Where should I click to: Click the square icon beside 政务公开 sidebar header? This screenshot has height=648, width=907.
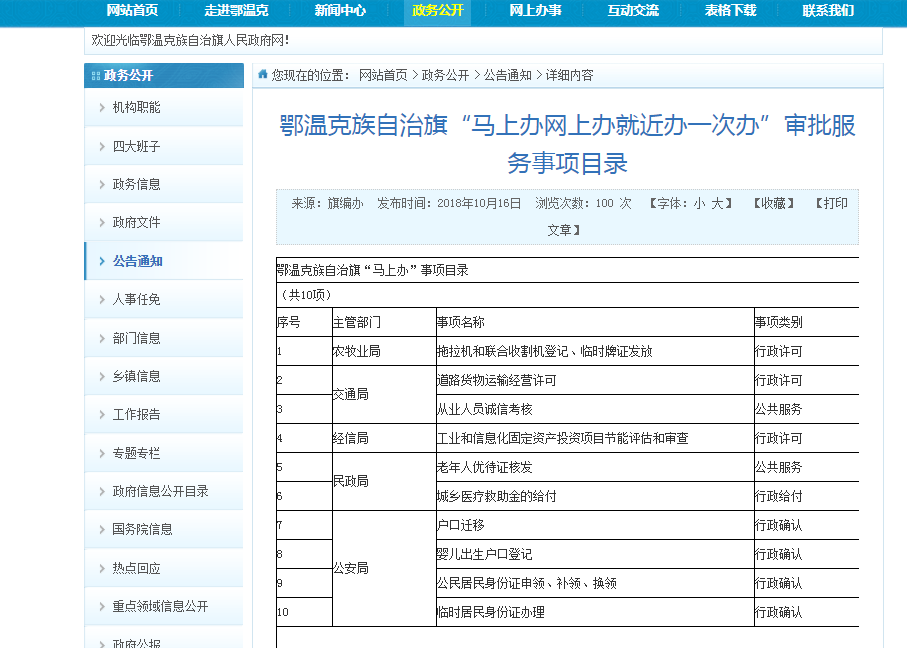coord(96,76)
